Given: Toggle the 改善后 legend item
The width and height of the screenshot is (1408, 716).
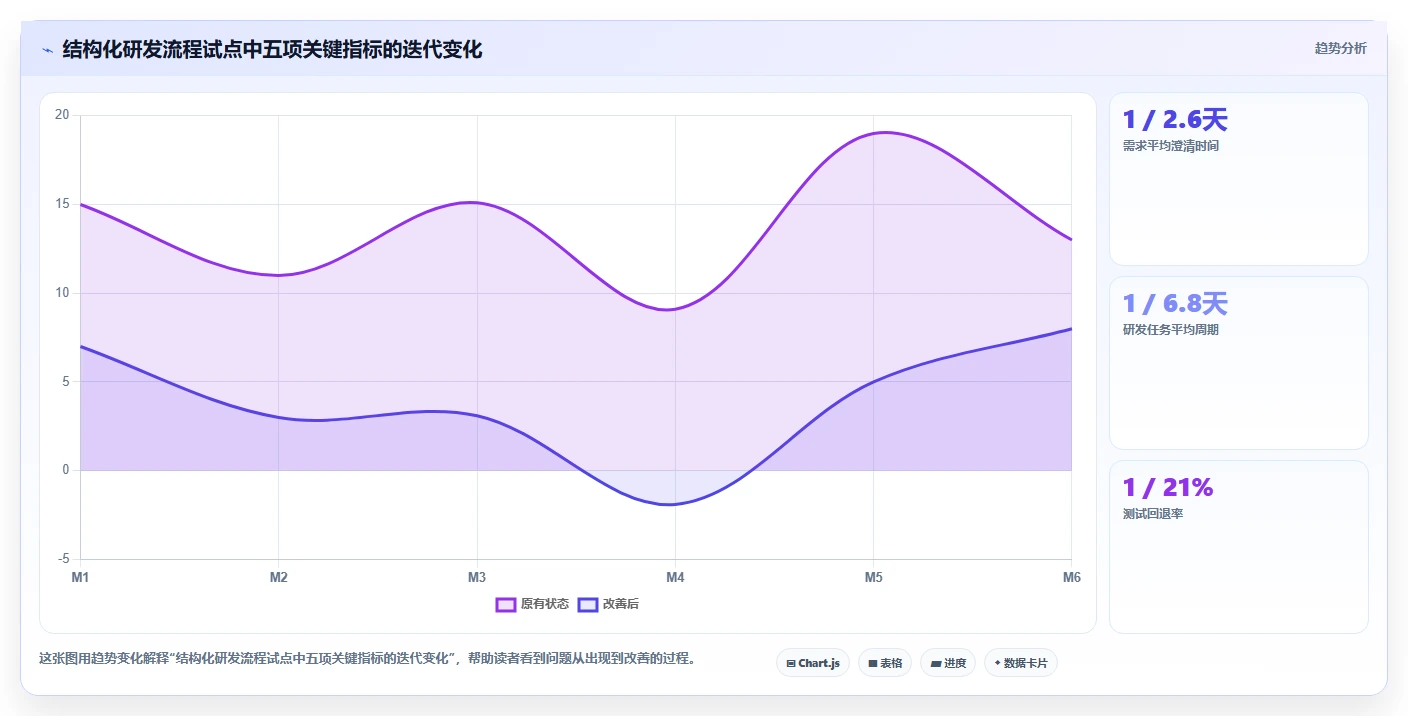Looking at the screenshot, I should coord(609,604).
